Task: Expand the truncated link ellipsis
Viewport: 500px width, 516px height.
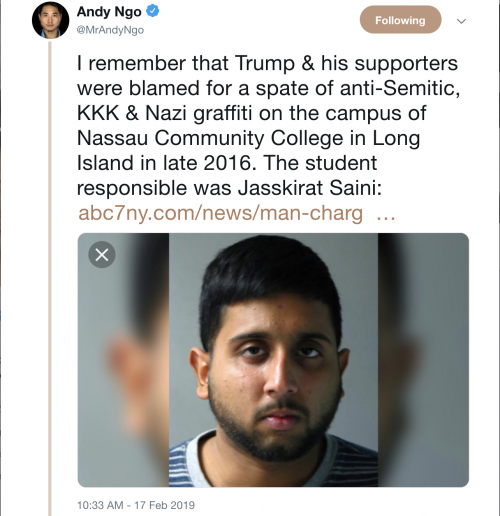Action: click(x=386, y=215)
